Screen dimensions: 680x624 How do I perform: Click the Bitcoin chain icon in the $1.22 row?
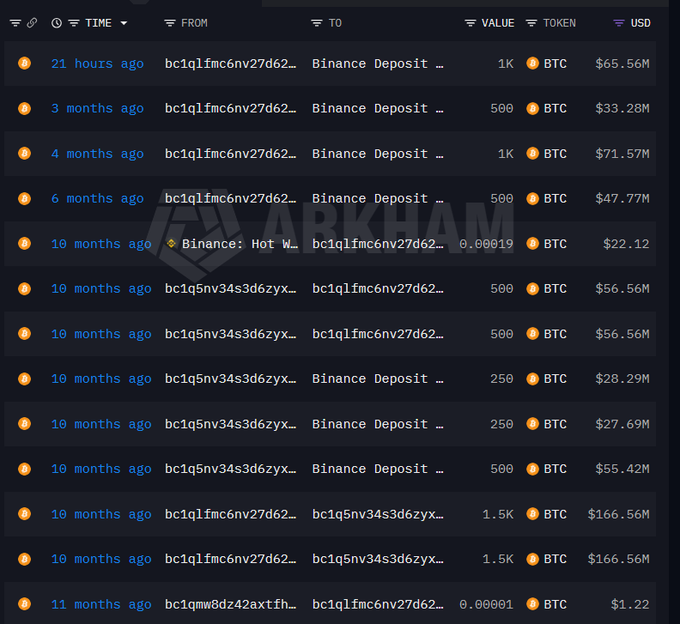pos(24,604)
